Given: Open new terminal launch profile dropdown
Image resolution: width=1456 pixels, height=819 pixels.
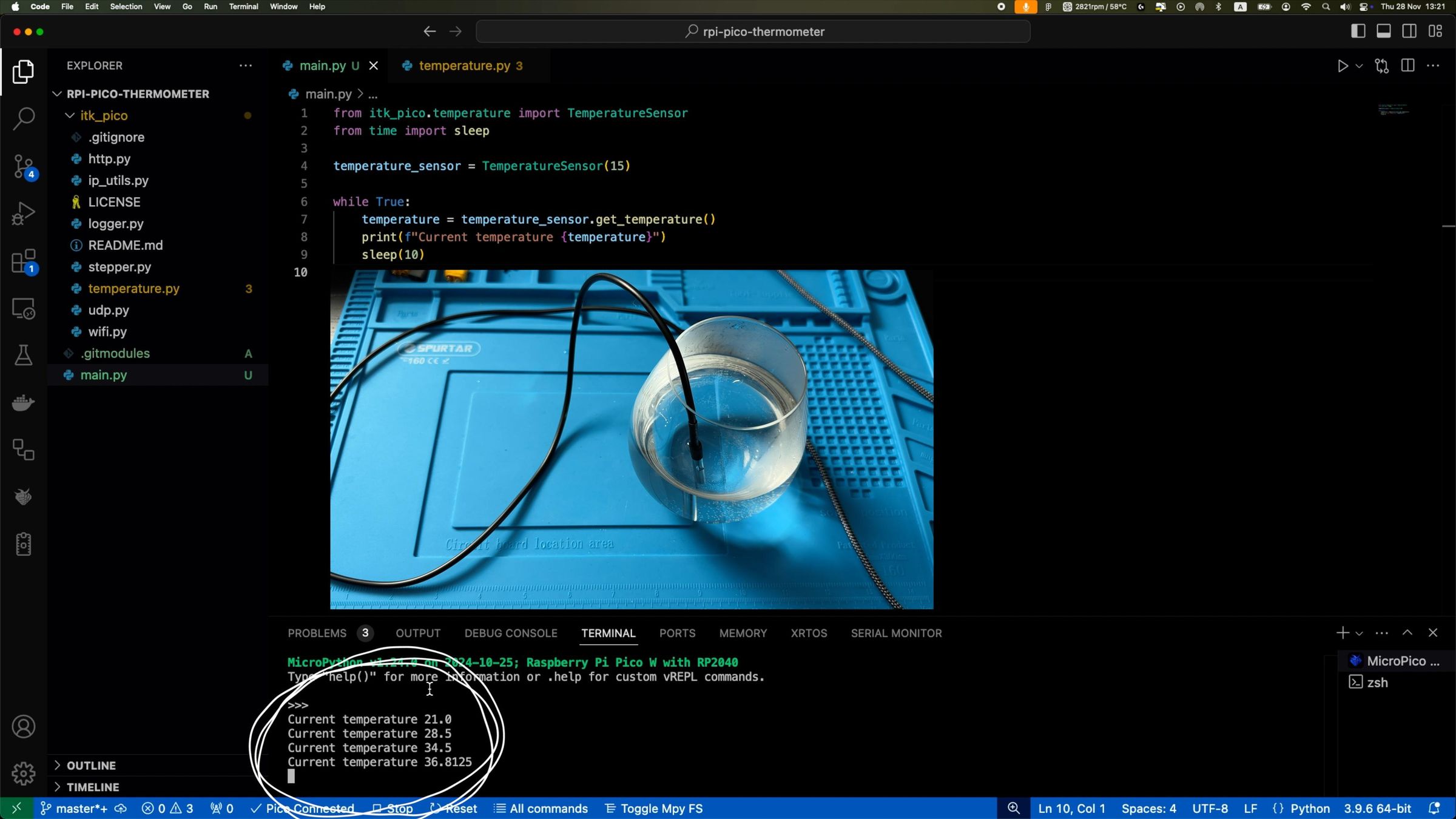Looking at the screenshot, I should pos(1360,633).
